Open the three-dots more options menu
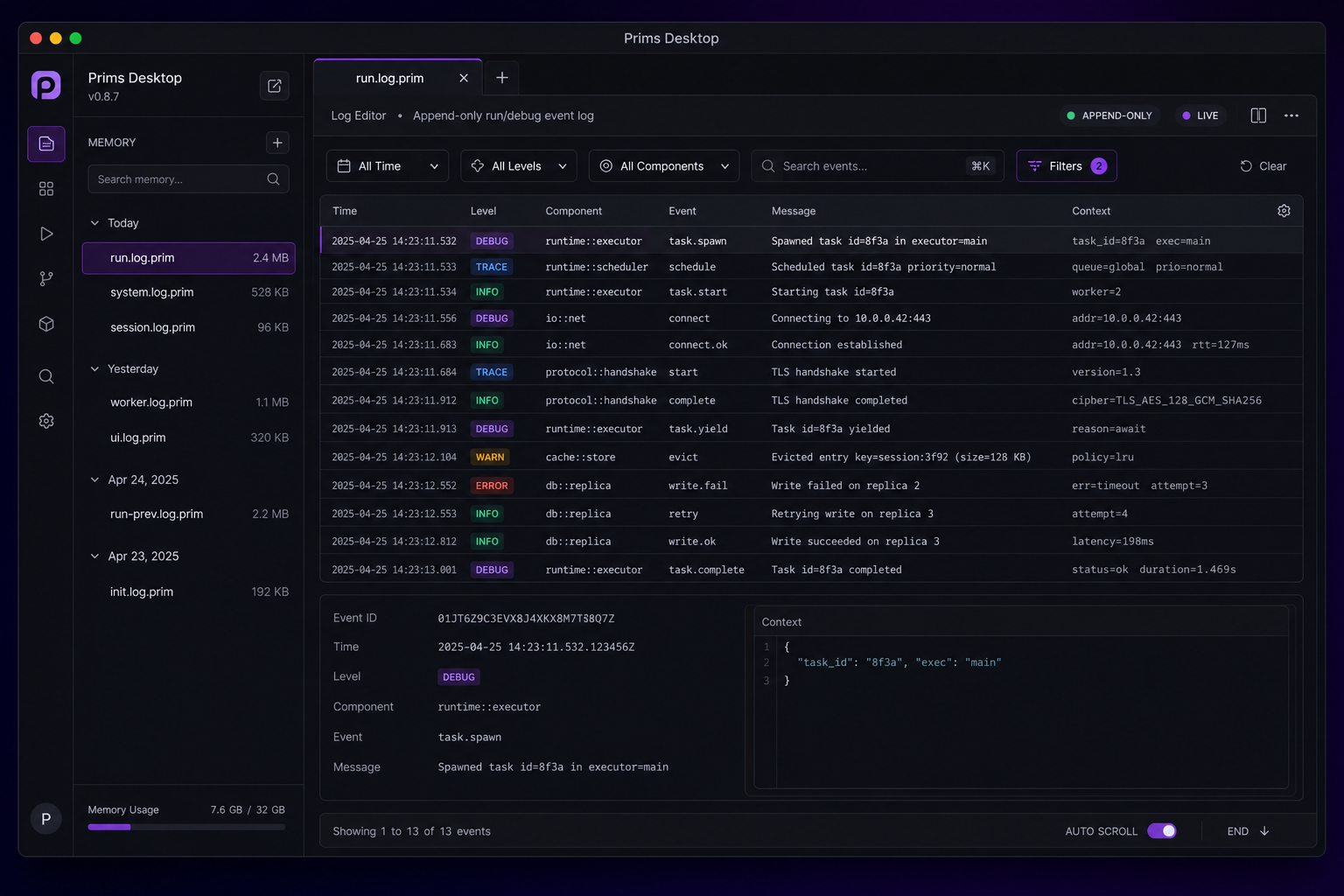 (1291, 115)
